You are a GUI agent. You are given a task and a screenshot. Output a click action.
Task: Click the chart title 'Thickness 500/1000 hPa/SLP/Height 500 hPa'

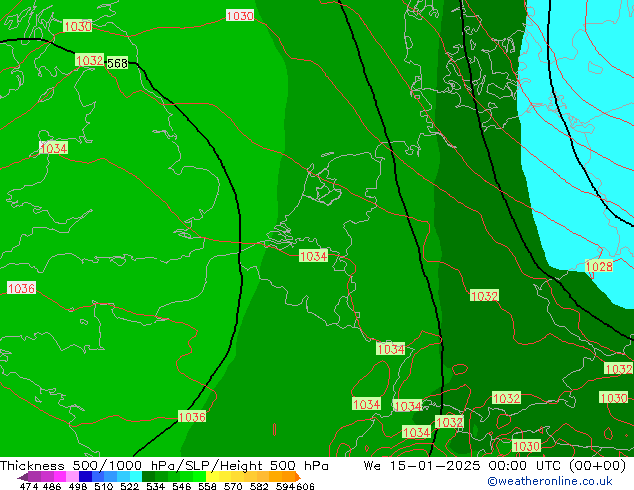(164, 466)
